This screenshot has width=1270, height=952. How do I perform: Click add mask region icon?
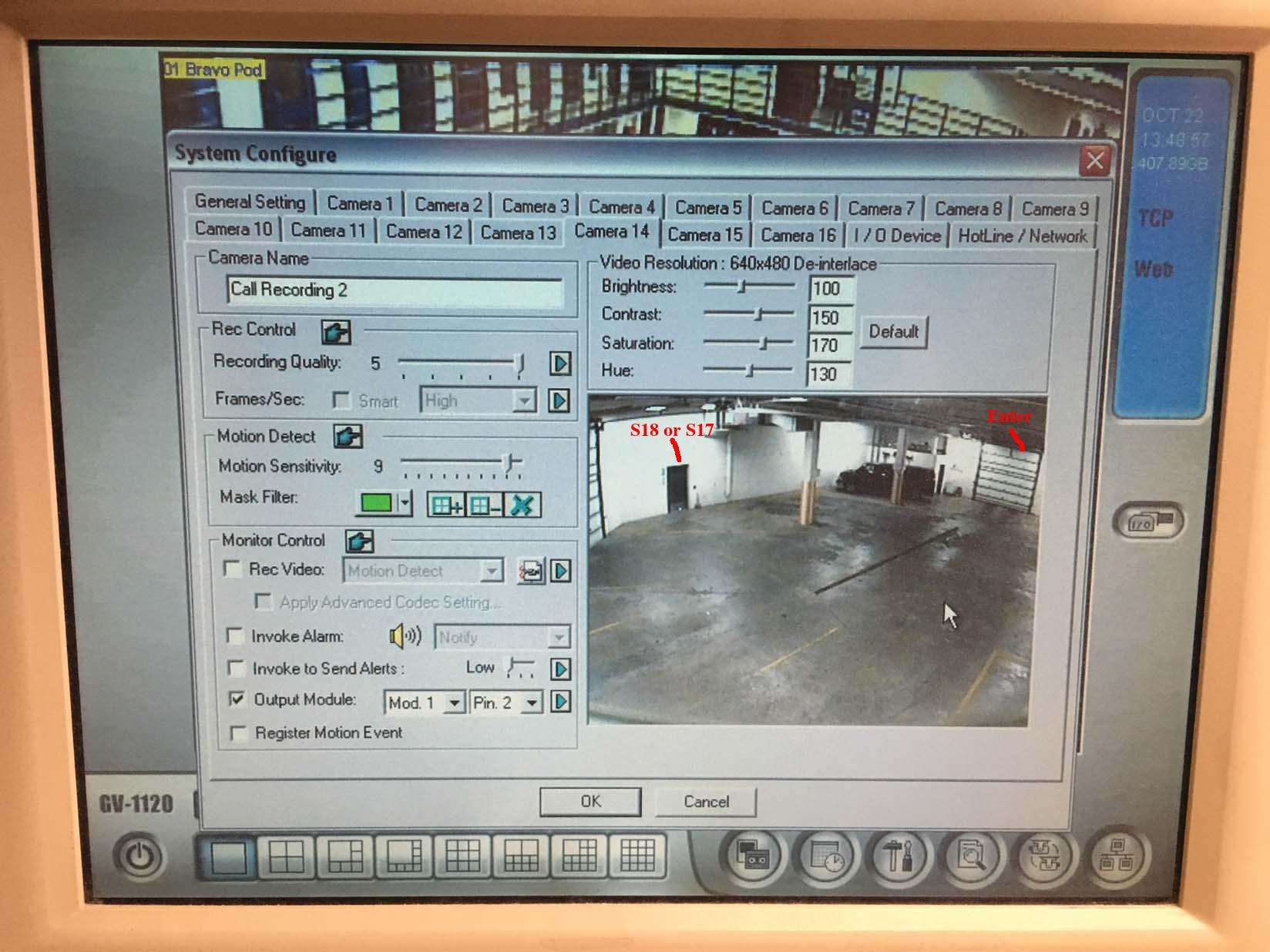point(446,505)
